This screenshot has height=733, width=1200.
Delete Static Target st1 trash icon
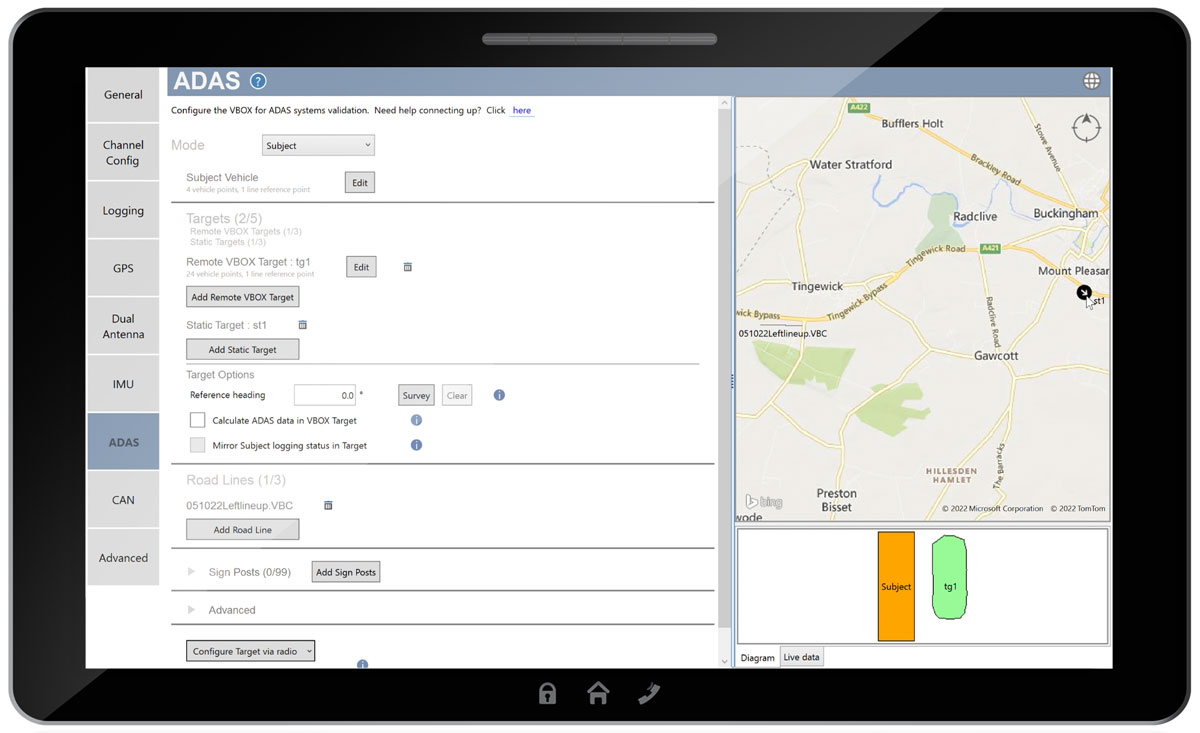coord(303,325)
